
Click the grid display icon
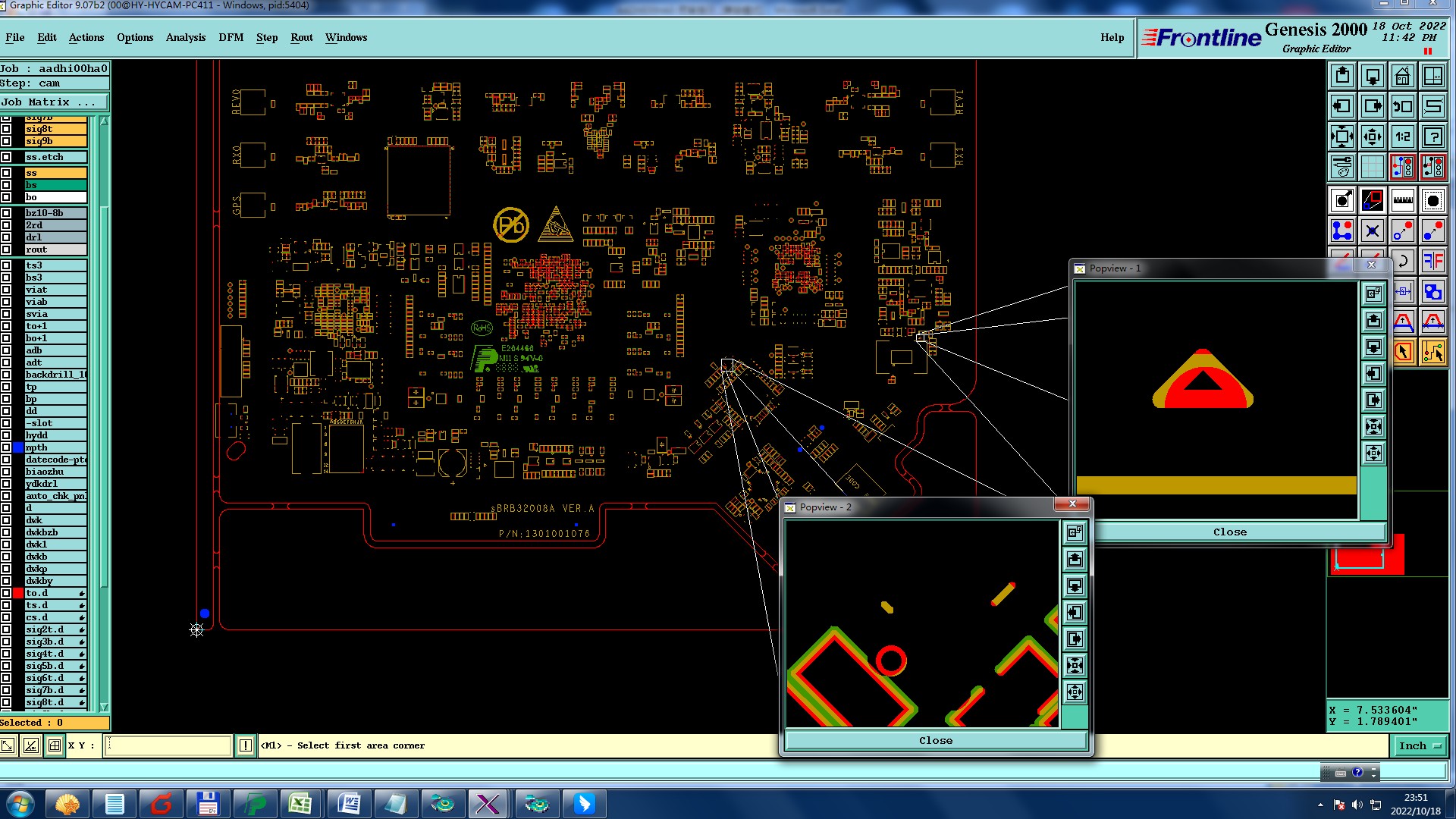coord(1372,167)
